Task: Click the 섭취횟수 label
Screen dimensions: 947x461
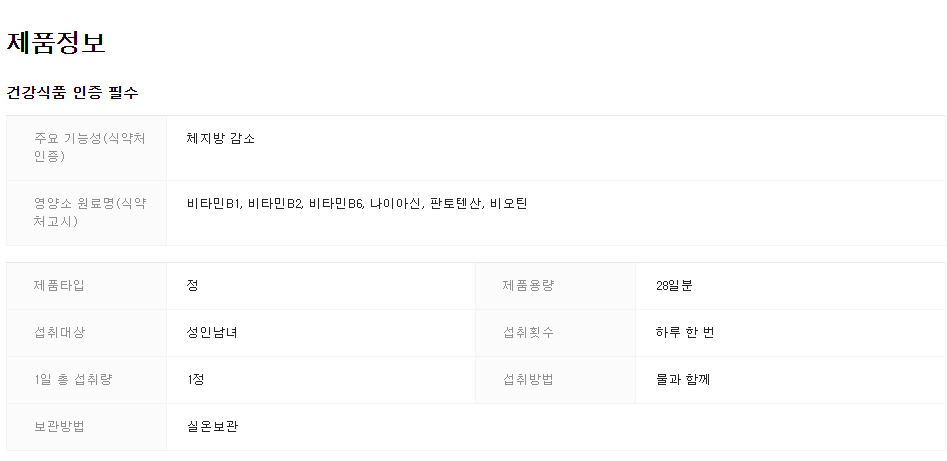Action: pyautogui.click(x=528, y=332)
